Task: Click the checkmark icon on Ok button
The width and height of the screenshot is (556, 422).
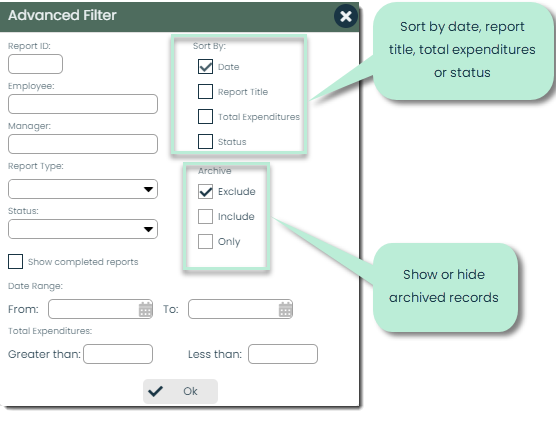Action: [155, 391]
